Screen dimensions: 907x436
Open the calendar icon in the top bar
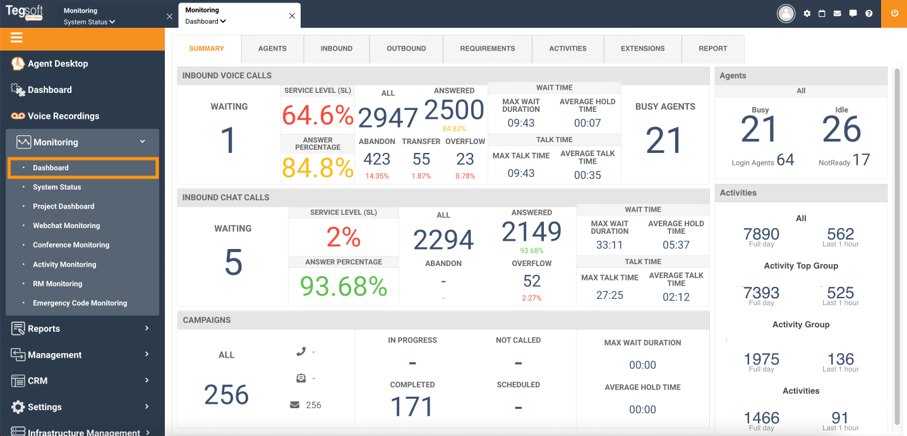coord(822,13)
